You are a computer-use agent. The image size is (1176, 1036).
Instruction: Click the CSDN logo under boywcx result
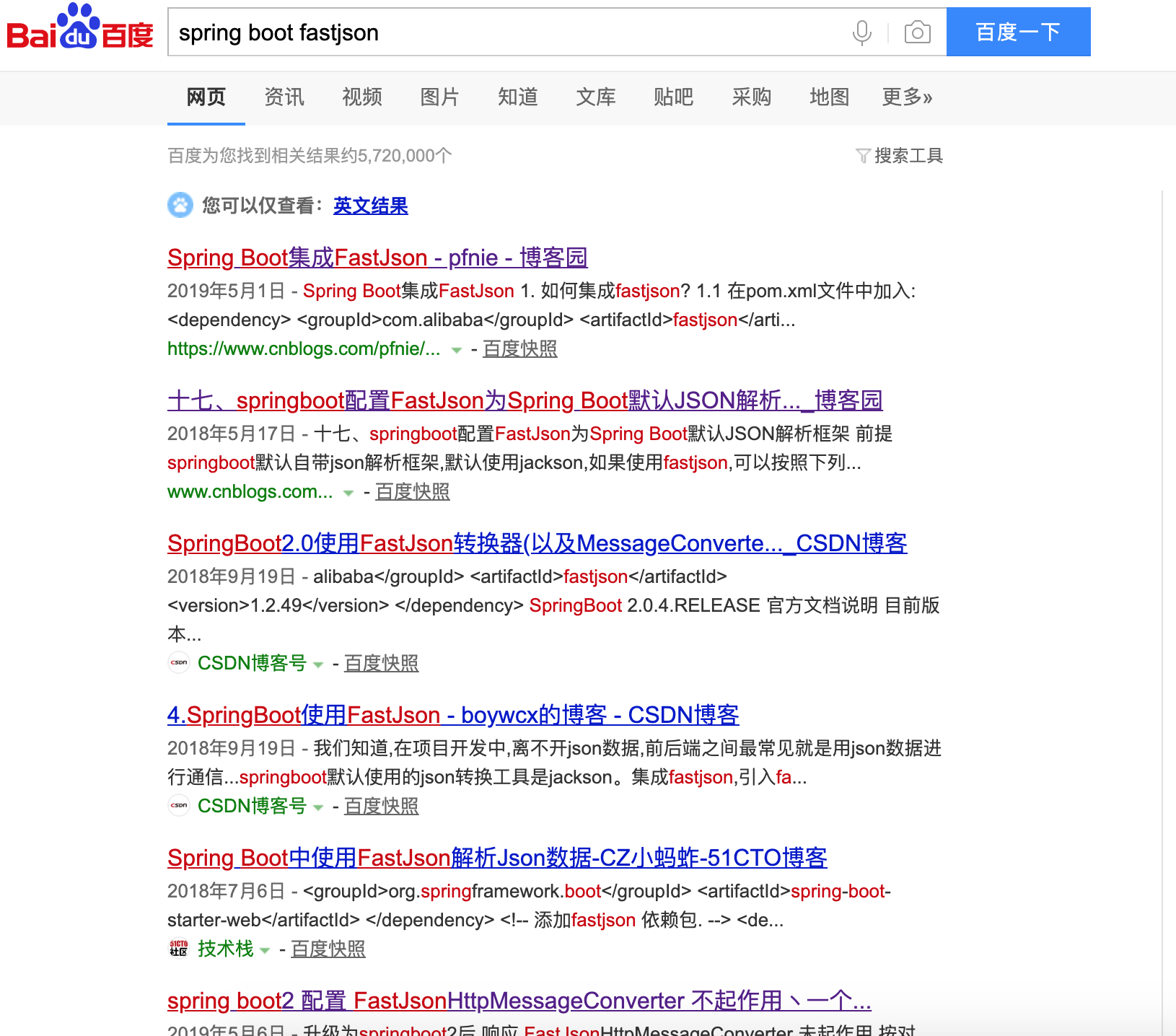pos(179,805)
